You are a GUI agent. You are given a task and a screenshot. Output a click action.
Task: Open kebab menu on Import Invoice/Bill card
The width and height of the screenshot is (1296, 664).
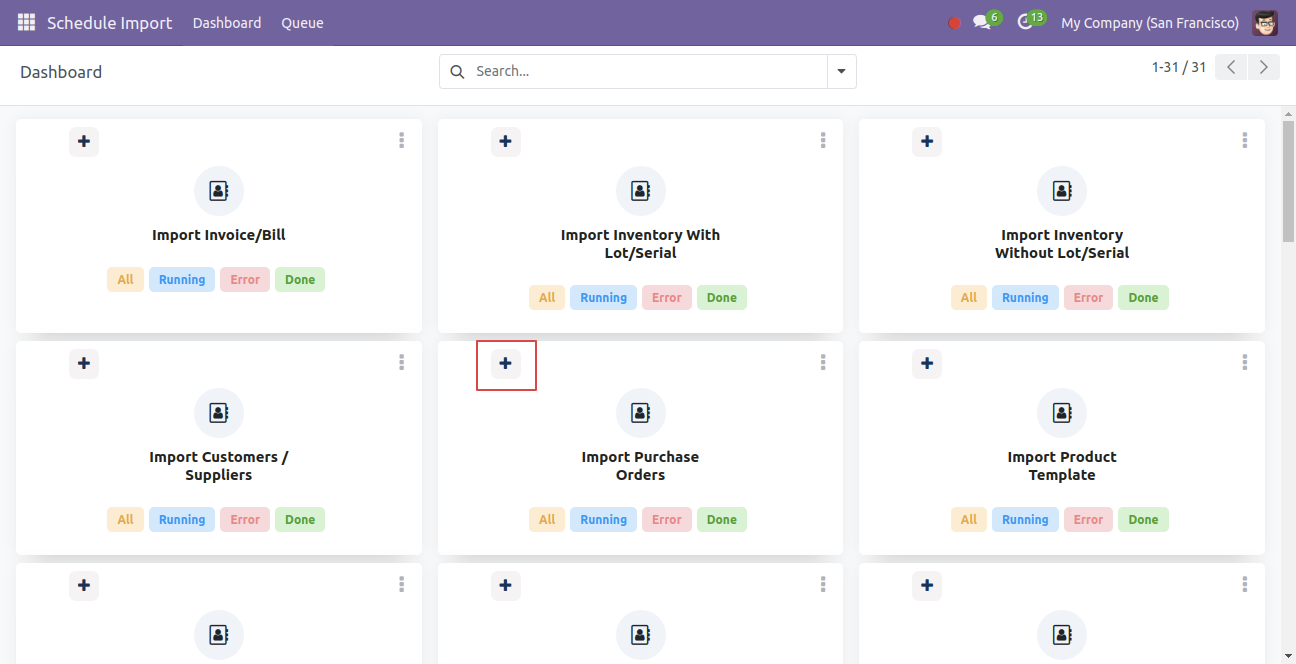(401, 141)
